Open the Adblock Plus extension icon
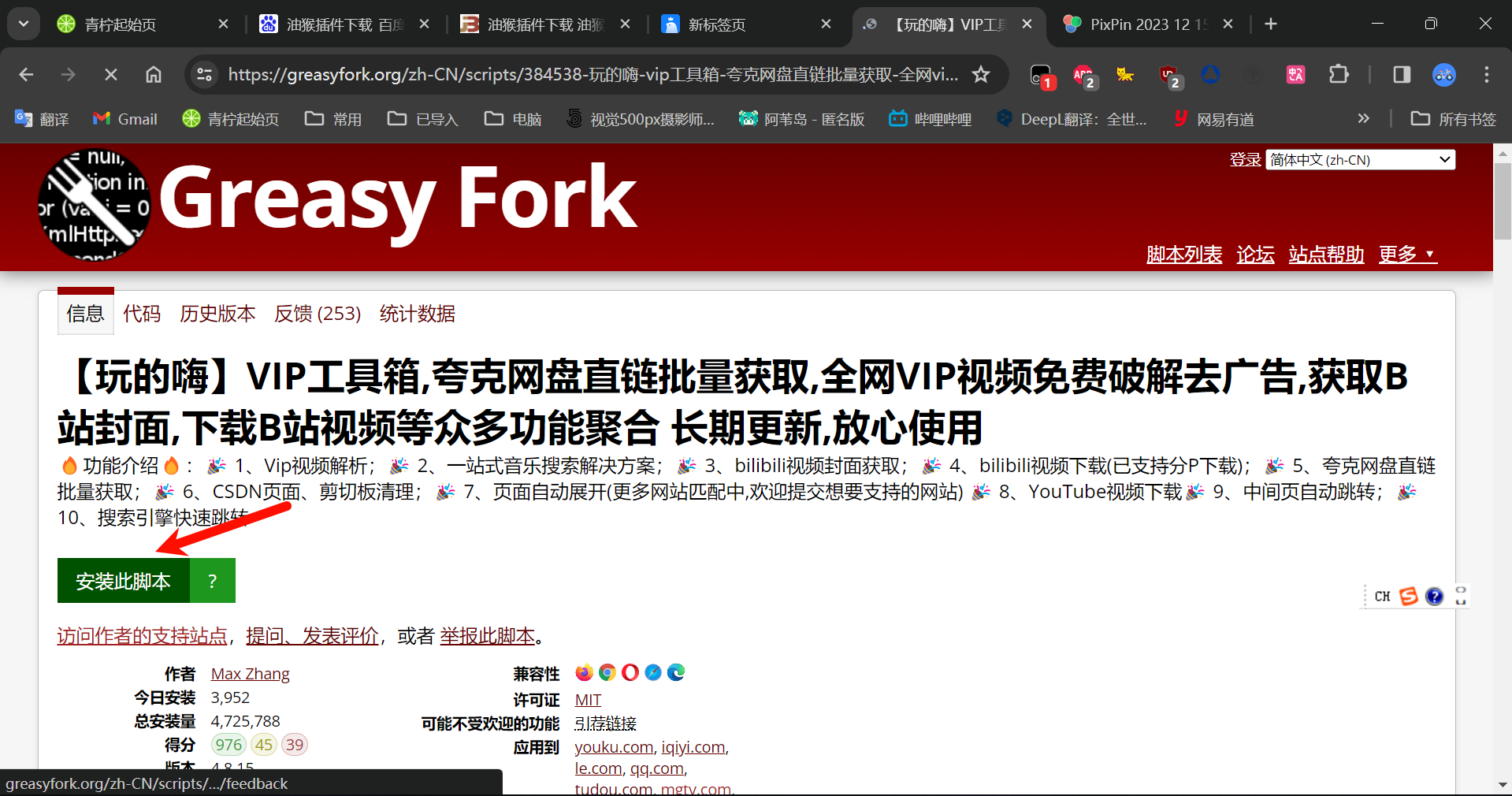1512x796 pixels. 1084,76
